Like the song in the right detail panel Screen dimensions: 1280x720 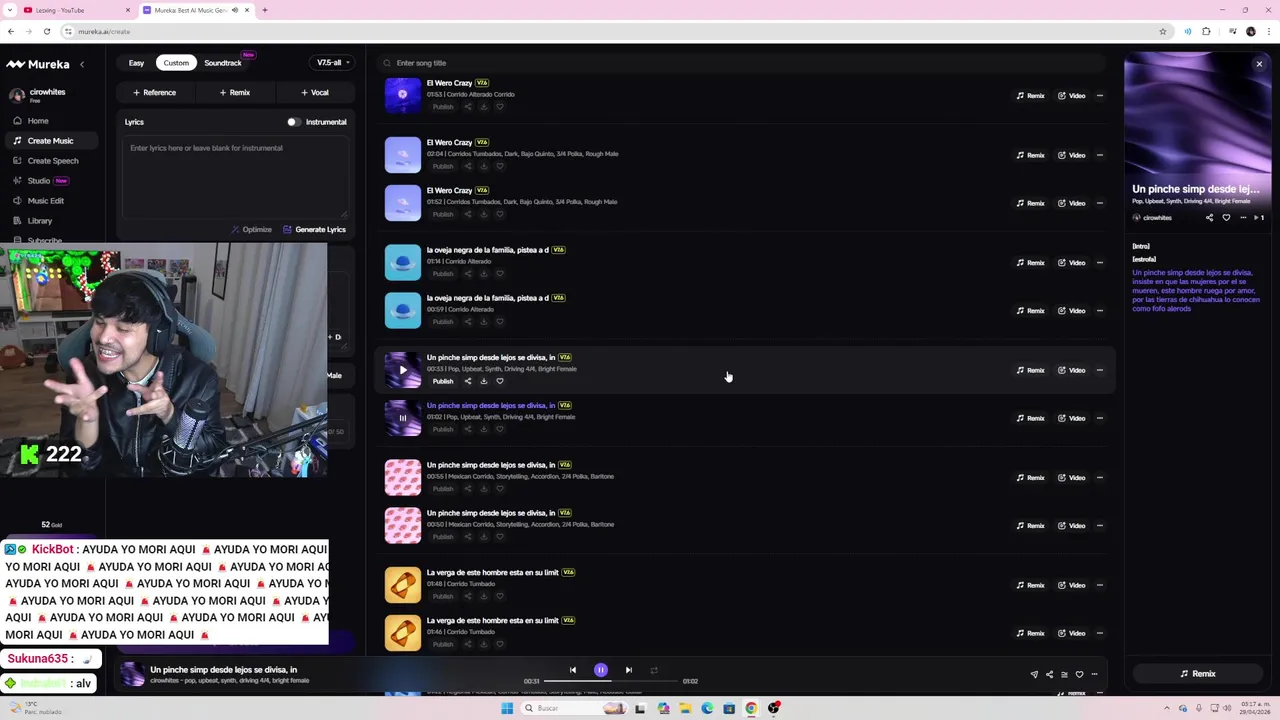click(x=1226, y=217)
